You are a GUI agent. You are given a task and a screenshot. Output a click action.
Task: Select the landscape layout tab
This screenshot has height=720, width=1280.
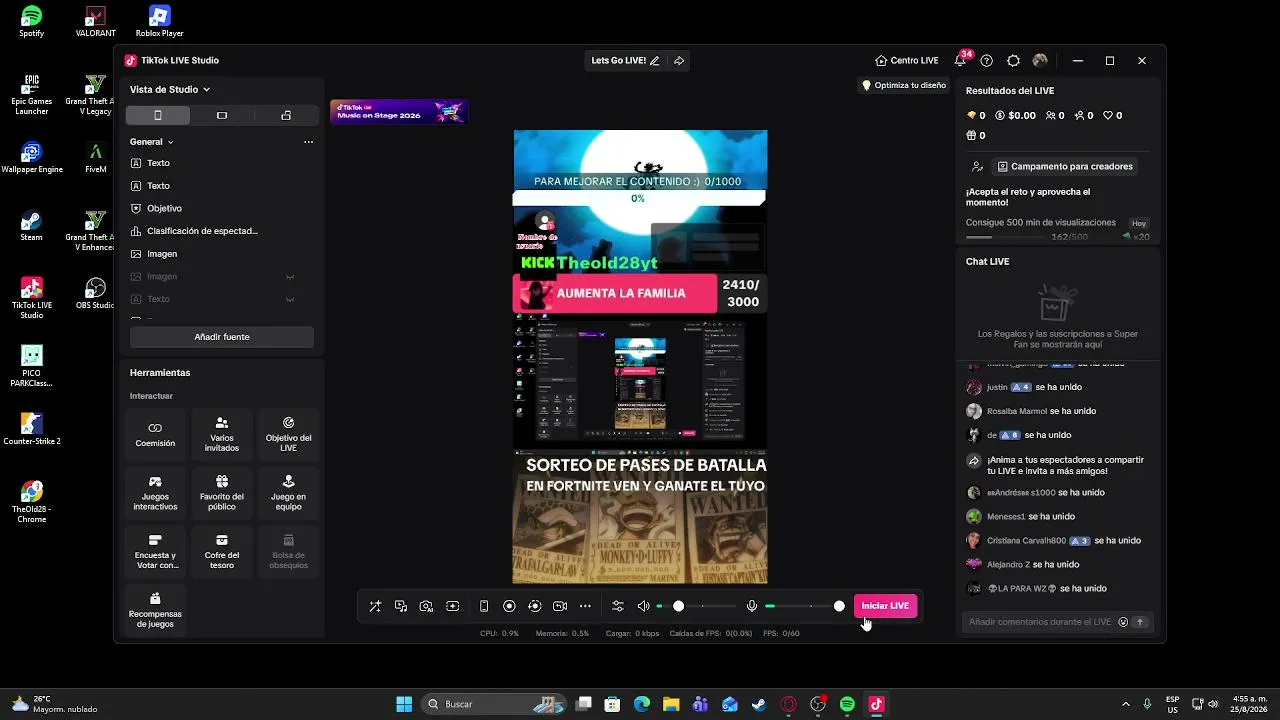[222, 115]
